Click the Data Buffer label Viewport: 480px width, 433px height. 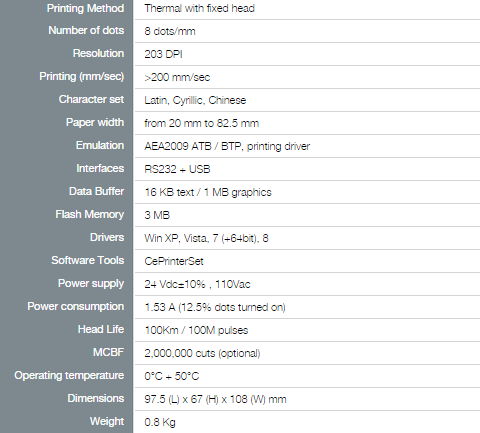pos(97,191)
